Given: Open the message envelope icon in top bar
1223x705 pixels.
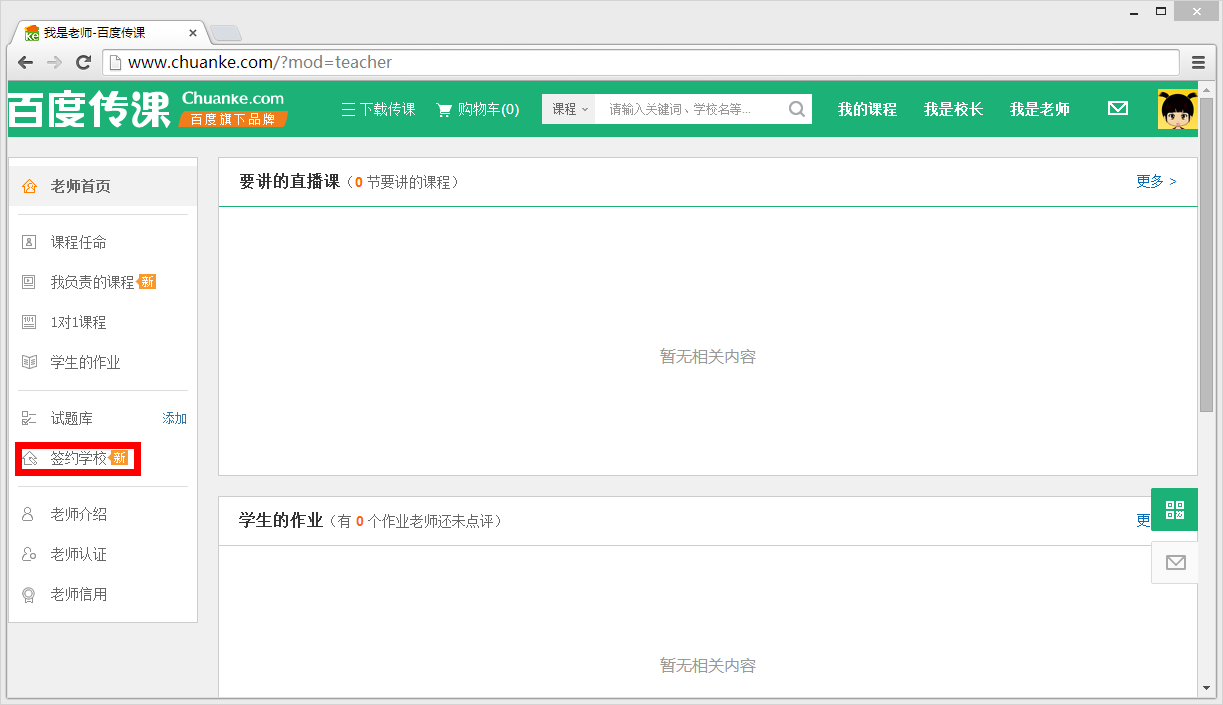Looking at the screenshot, I should pyautogui.click(x=1118, y=108).
